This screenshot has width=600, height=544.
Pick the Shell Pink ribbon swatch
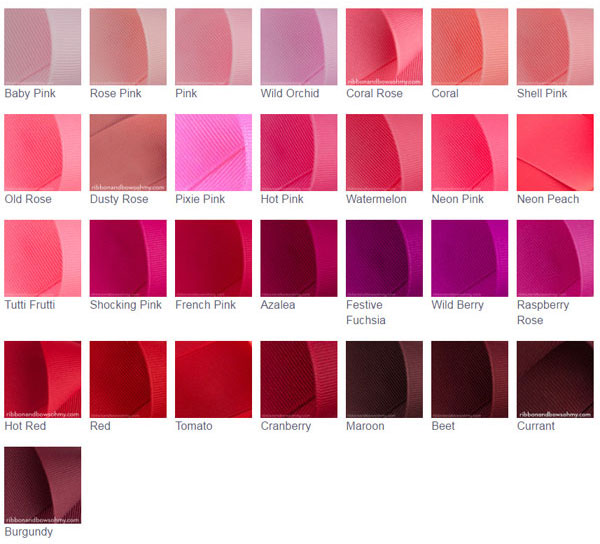tap(555, 47)
